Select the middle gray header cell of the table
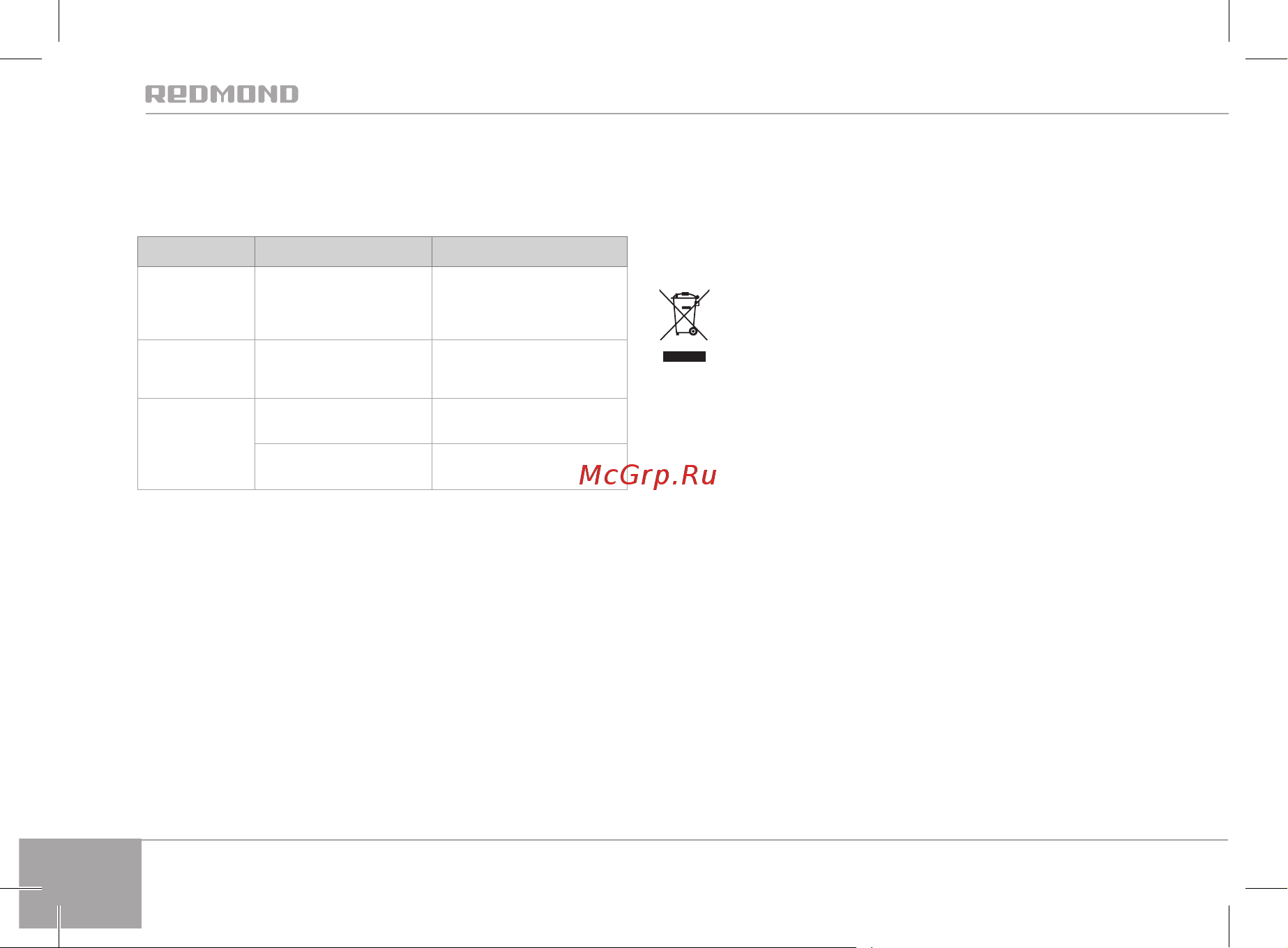The height and width of the screenshot is (948, 1288). [343, 252]
